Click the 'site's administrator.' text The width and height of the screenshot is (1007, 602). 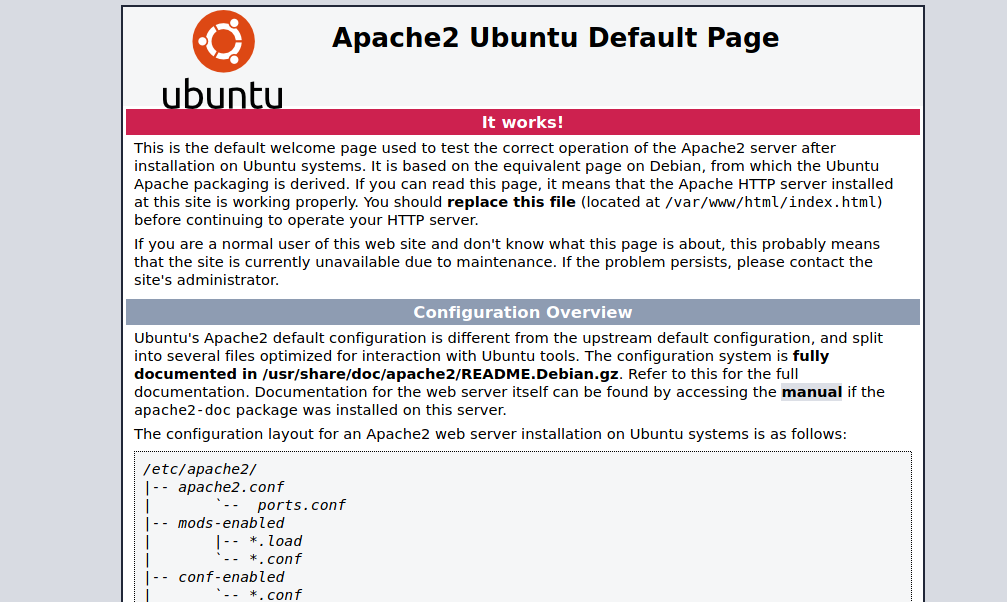click(x=206, y=280)
